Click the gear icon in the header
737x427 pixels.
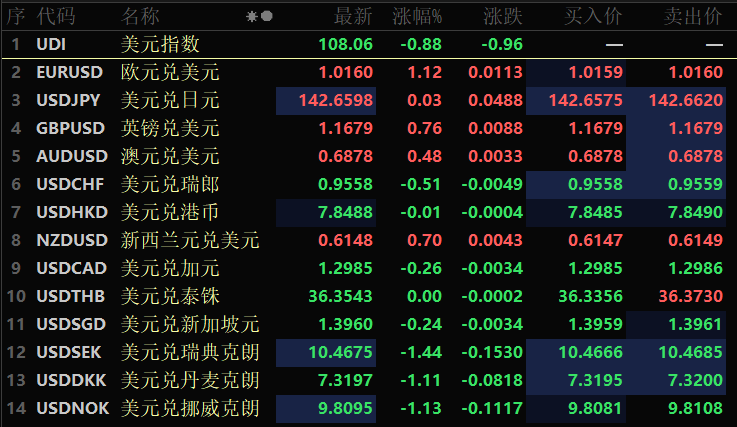coord(252,17)
